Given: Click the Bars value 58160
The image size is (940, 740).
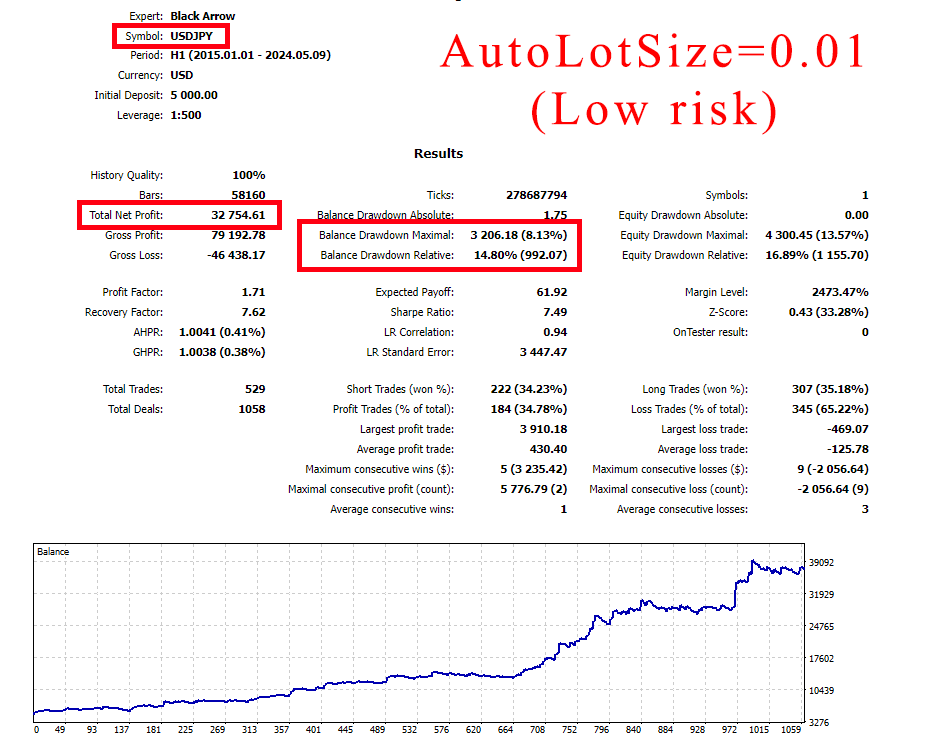Looking at the screenshot, I should (x=248, y=195).
